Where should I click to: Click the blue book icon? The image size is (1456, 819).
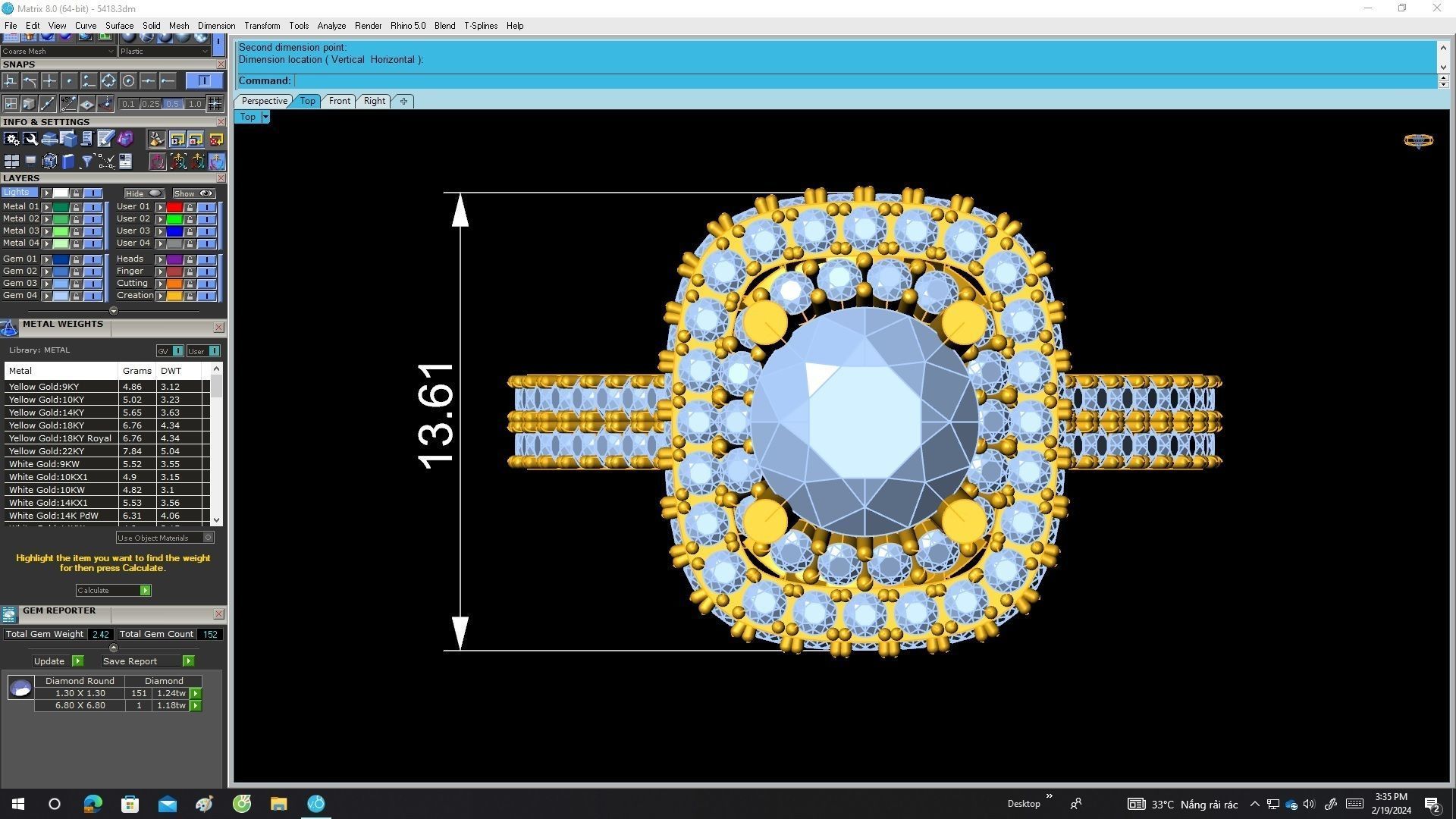coord(68,162)
